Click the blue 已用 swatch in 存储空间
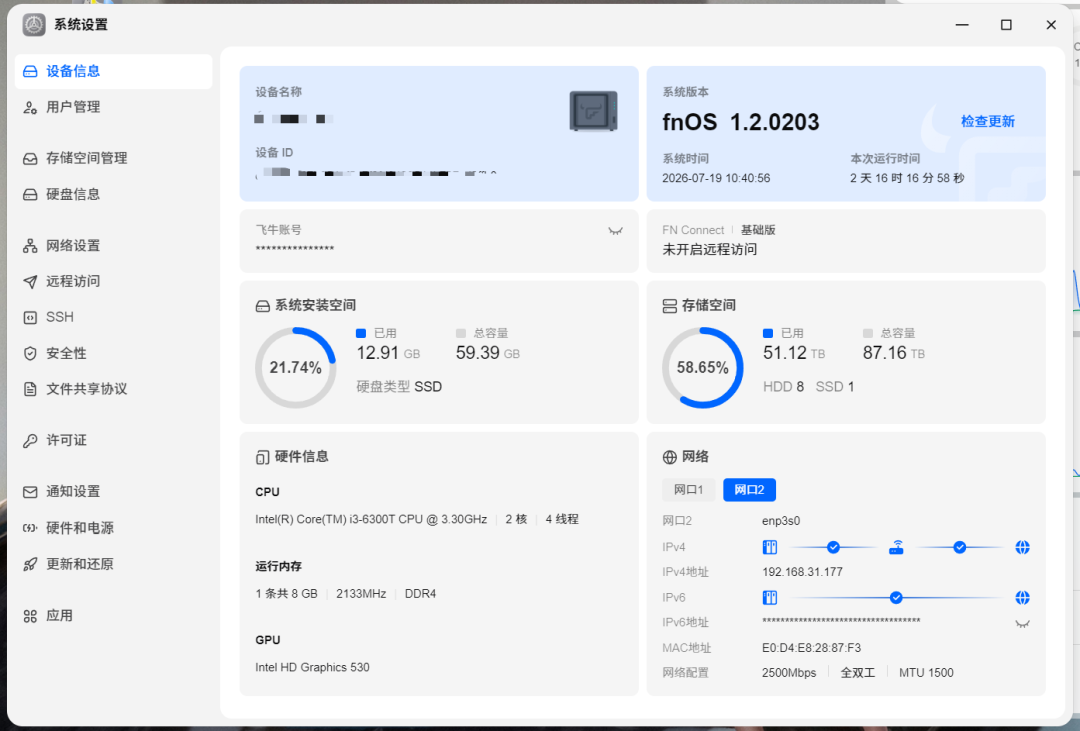 [768, 333]
